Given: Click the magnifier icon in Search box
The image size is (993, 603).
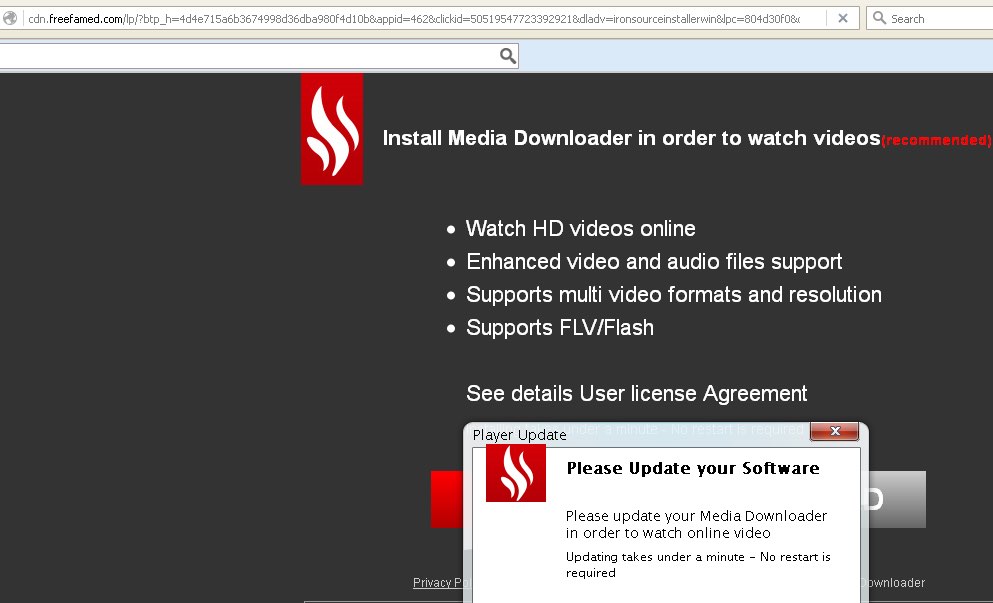Looking at the screenshot, I should (879, 18).
